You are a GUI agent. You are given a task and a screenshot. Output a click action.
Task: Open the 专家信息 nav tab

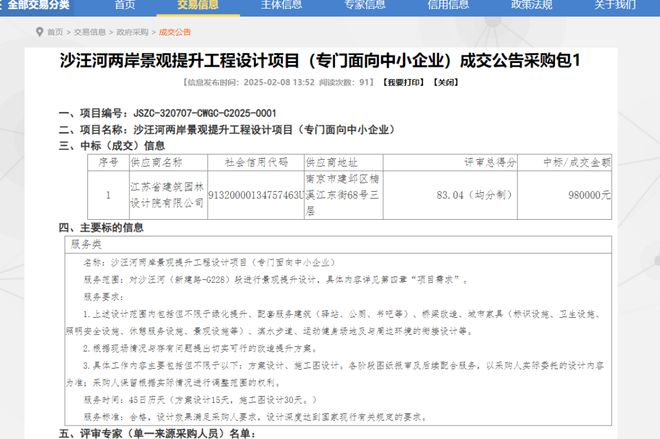(365, 5)
